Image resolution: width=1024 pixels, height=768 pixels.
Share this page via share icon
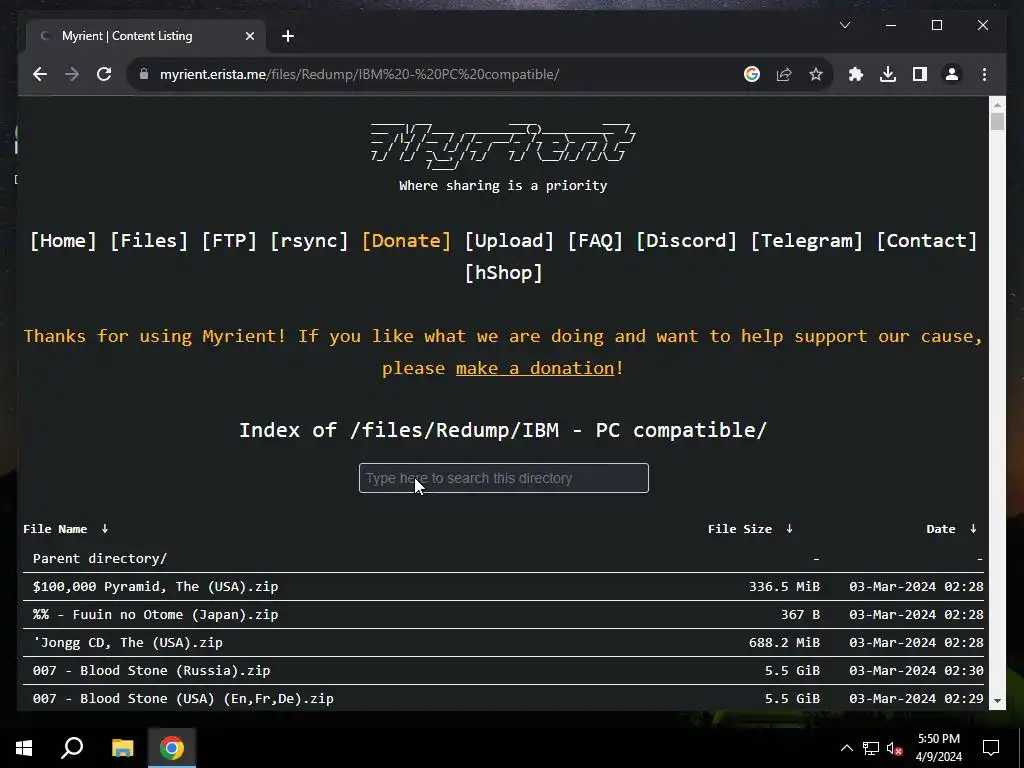tap(784, 74)
